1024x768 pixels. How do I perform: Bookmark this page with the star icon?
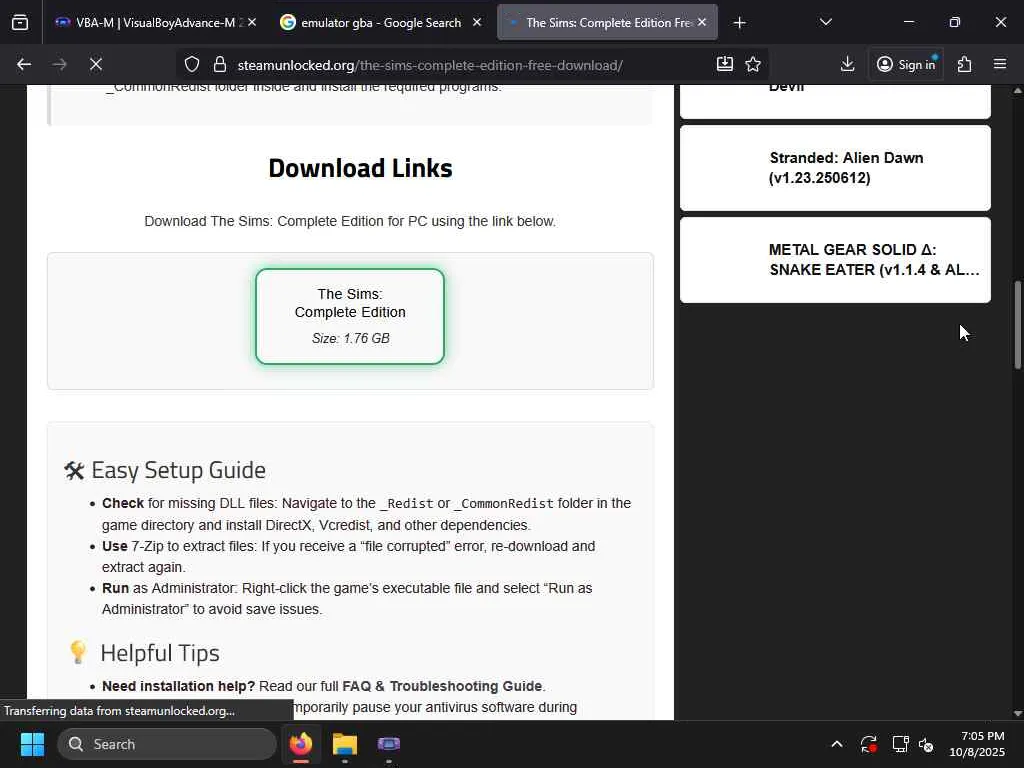tap(753, 64)
